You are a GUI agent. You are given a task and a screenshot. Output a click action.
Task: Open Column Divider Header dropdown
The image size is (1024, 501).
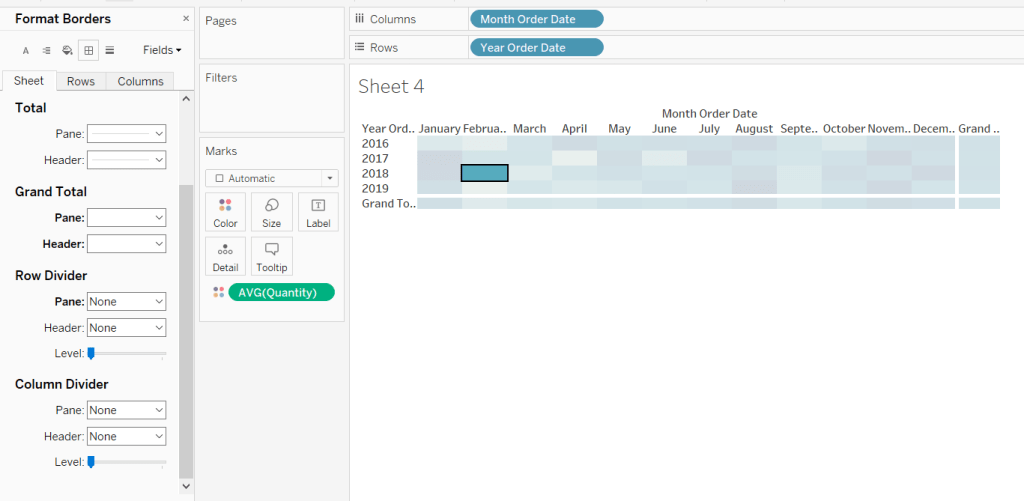tap(127, 436)
